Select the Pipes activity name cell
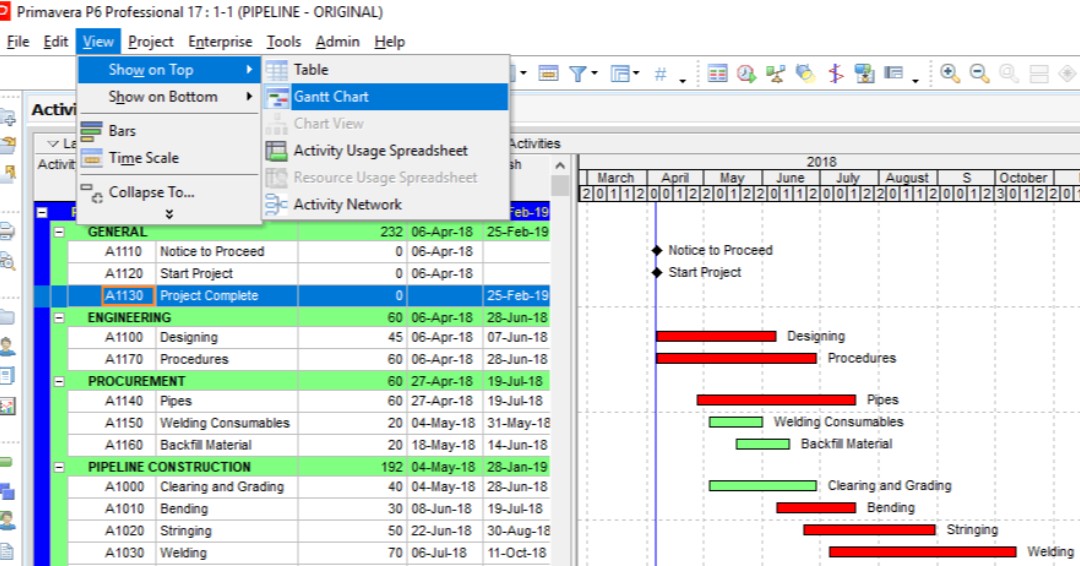The image size is (1080, 566). 227,401
